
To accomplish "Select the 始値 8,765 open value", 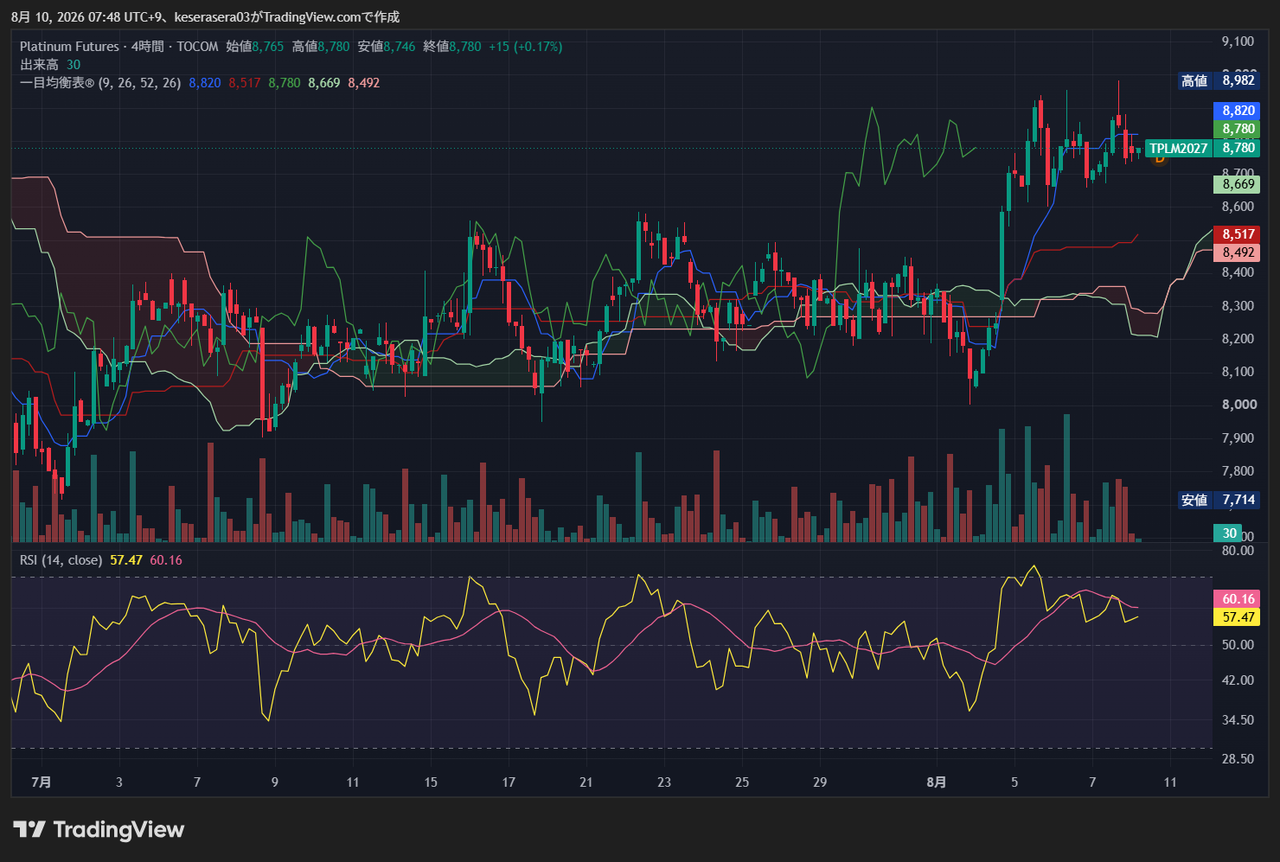I will (256, 46).
